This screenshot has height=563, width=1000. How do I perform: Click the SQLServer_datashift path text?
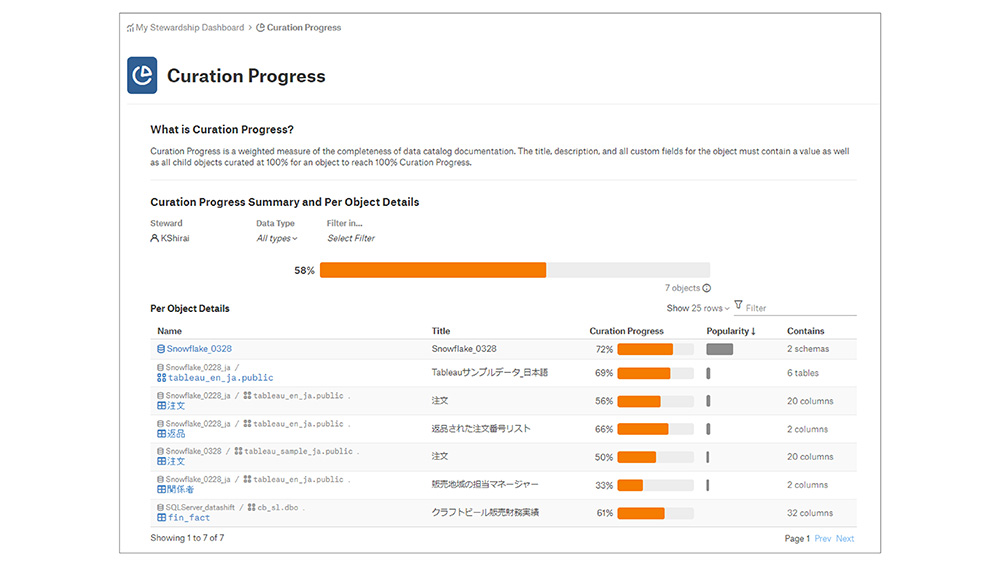[x=200, y=508]
